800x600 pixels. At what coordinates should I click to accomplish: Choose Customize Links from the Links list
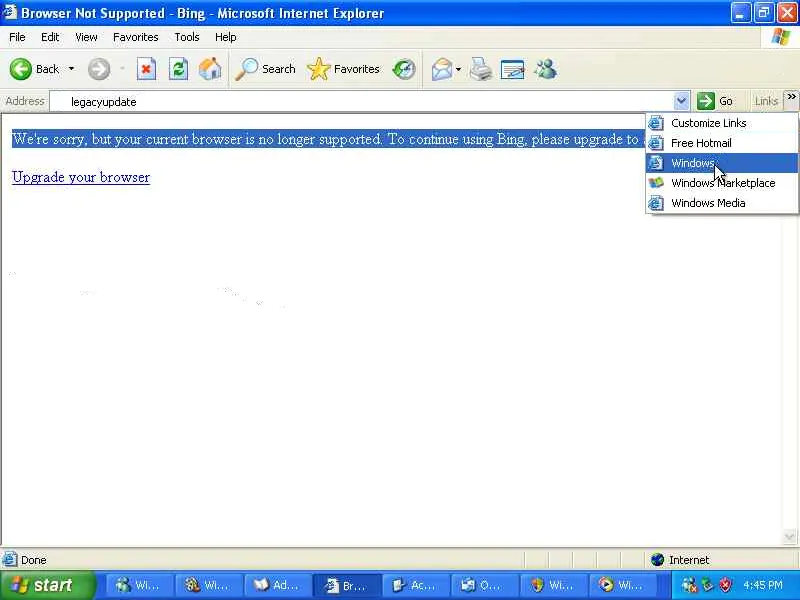721,123
